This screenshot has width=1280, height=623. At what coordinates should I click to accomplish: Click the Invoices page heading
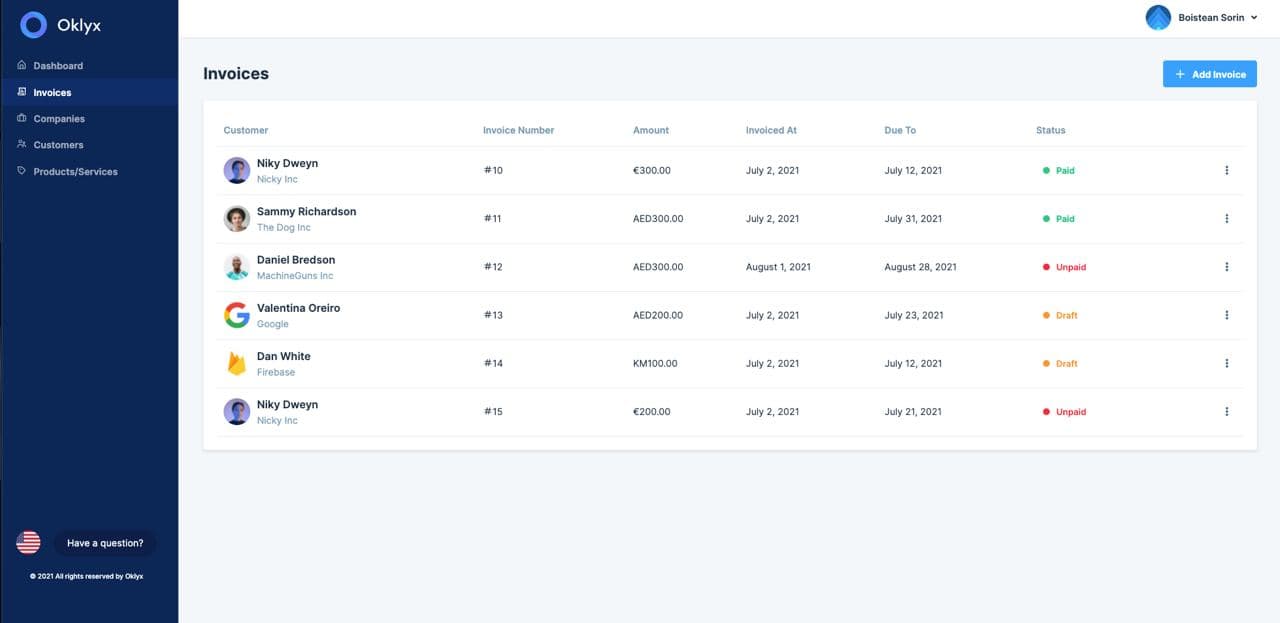pos(236,73)
